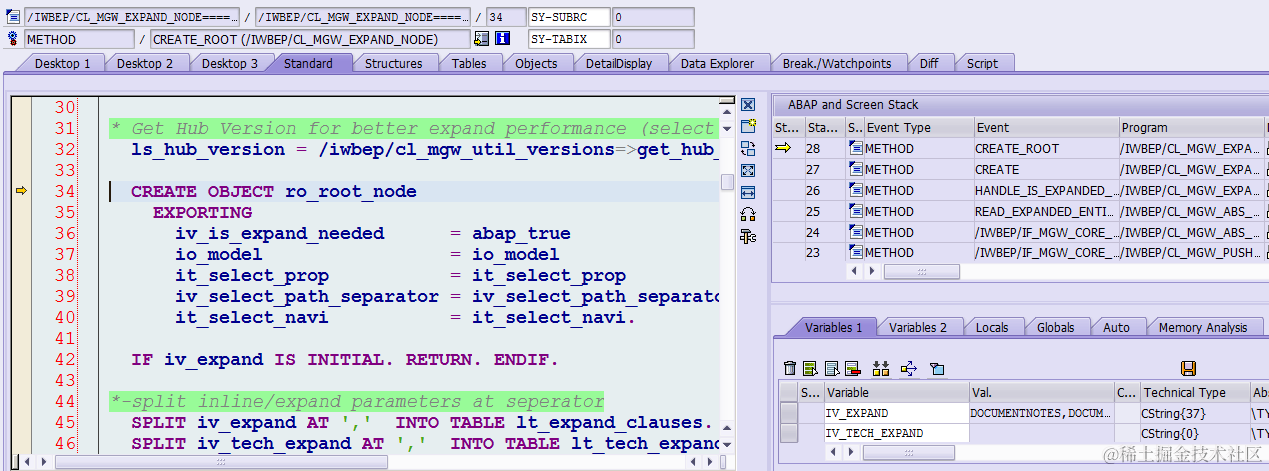Viewport: 1269px width, 471px height.
Task: Click the METHOD icon in stack row 26
Action: pyautogui.click(x=855, y=190)
